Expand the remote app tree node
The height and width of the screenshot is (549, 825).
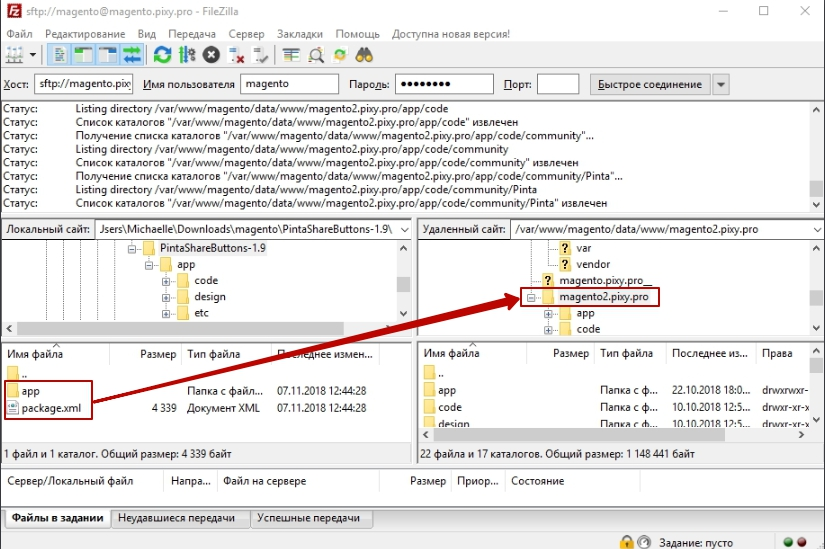548,314
